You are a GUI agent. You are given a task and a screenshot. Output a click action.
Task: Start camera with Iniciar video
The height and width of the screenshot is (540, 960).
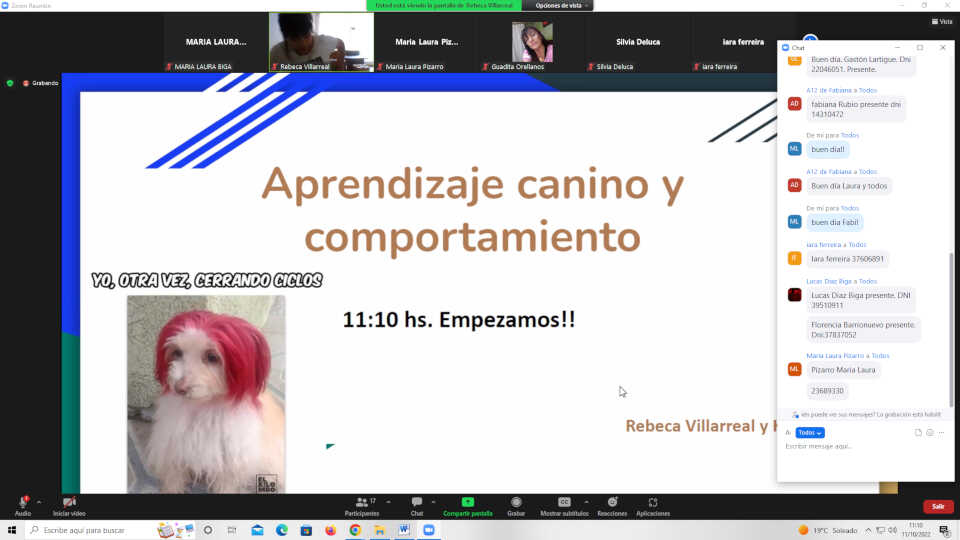click(x=69, y=502)
